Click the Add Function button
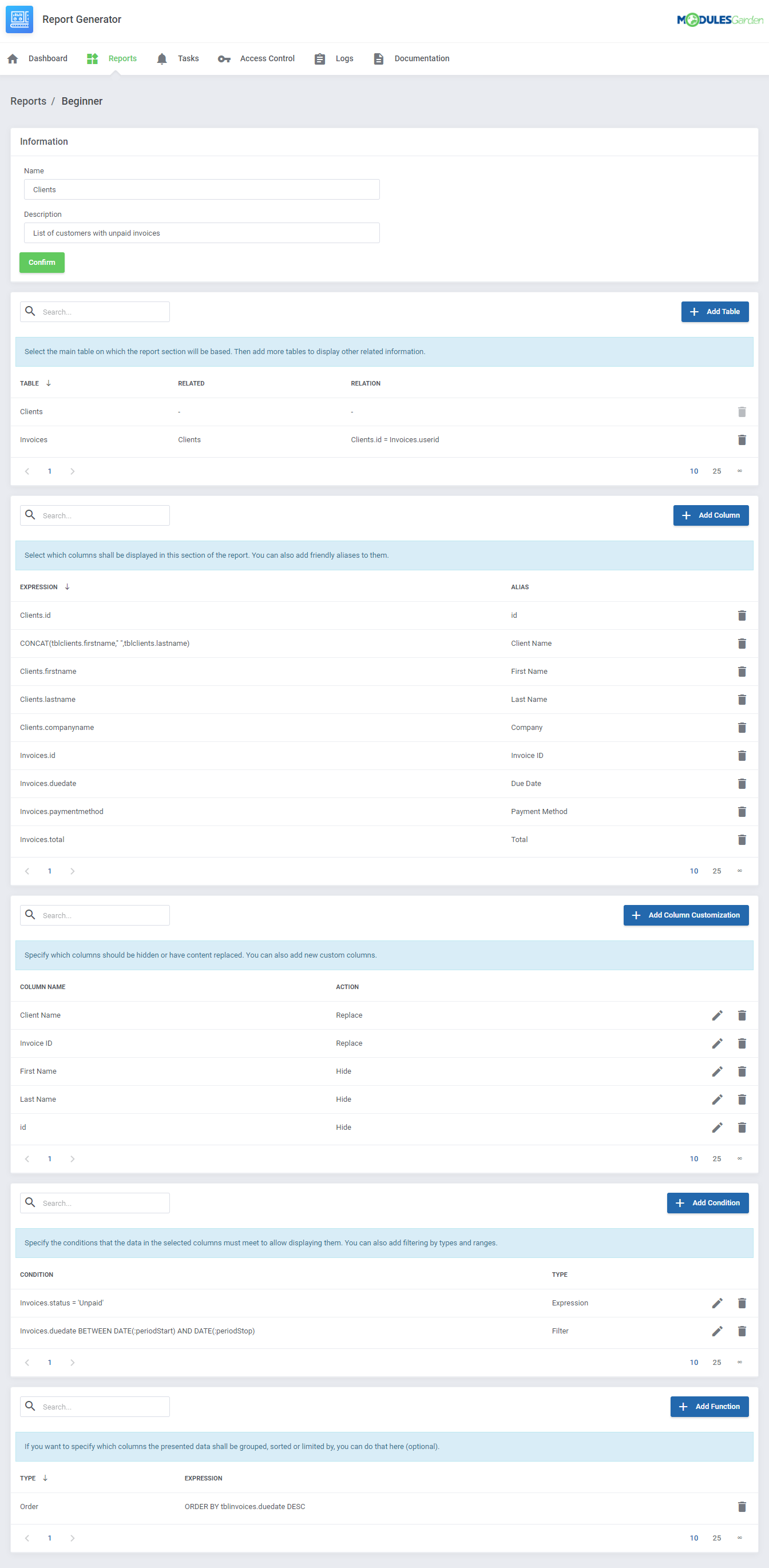Image resolution: width=769 pixels, height=1568 pixels. click(709, 1406)
